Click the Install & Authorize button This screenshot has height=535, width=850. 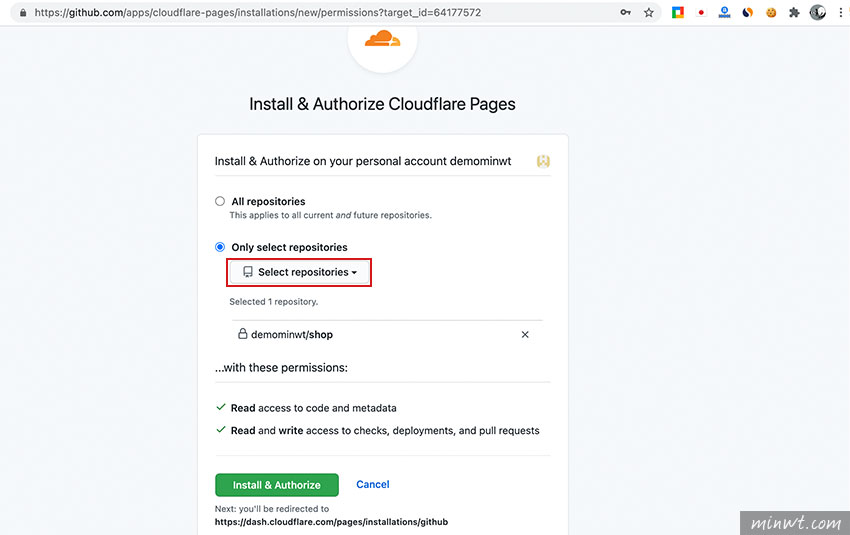click(x=276, y=485)
